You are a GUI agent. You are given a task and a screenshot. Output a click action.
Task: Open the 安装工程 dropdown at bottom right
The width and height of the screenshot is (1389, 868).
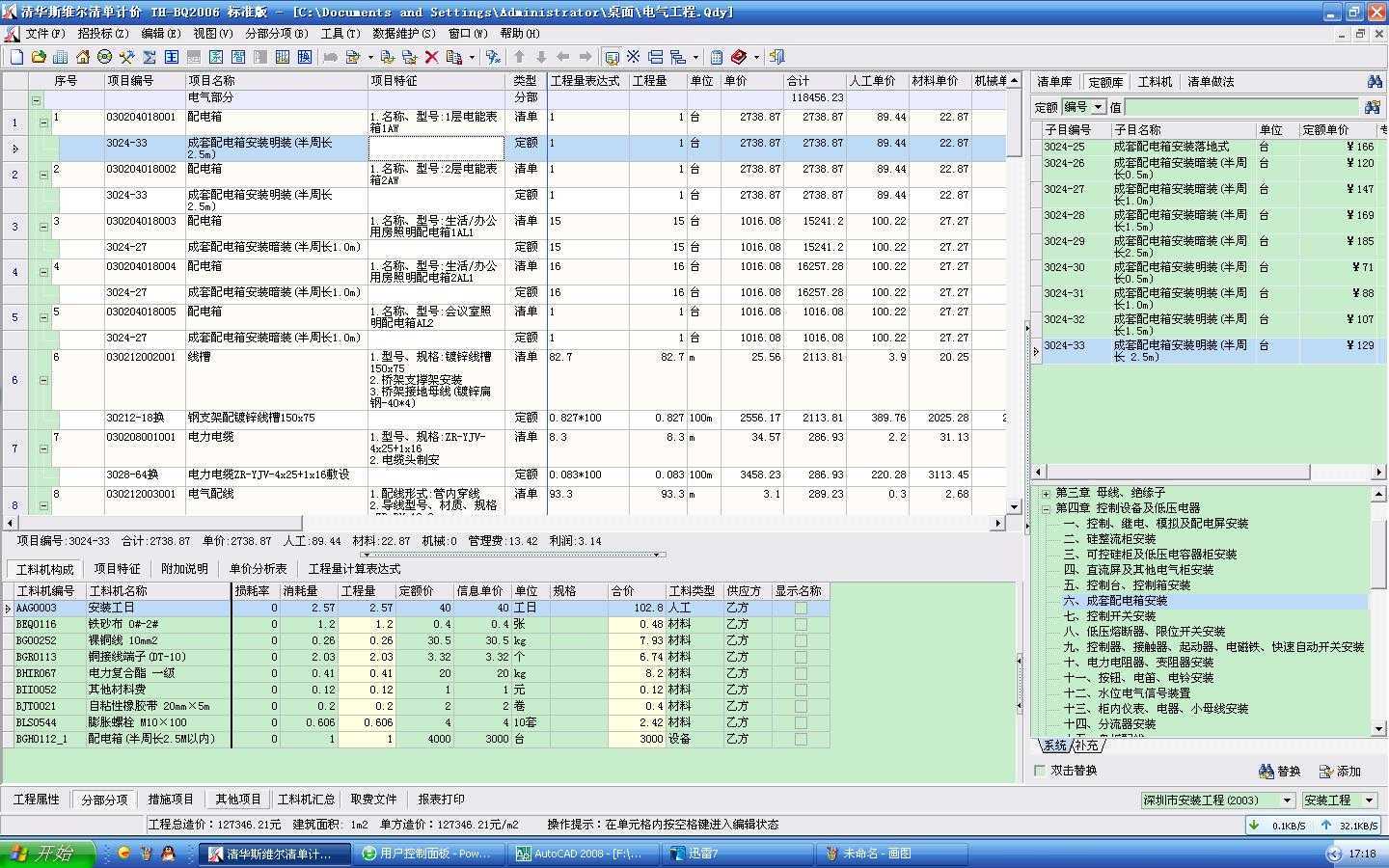click(1368, 800)
